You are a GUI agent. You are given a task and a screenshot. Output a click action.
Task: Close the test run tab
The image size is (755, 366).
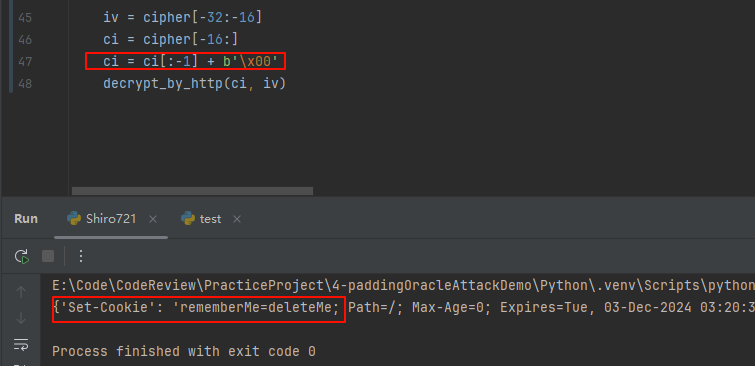point(236,219)
